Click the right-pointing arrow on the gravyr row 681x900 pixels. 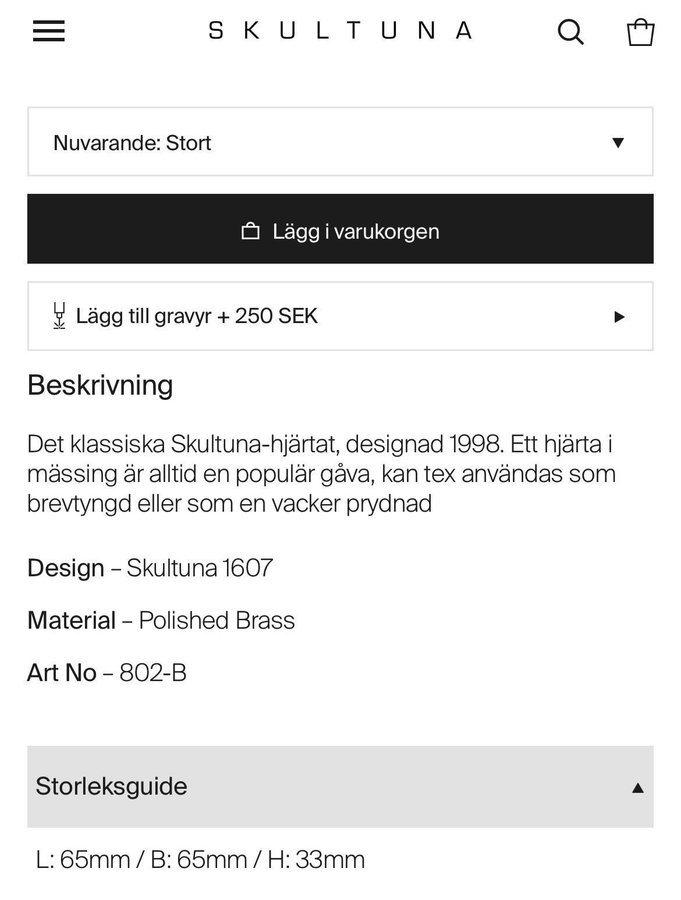point(619,317)
